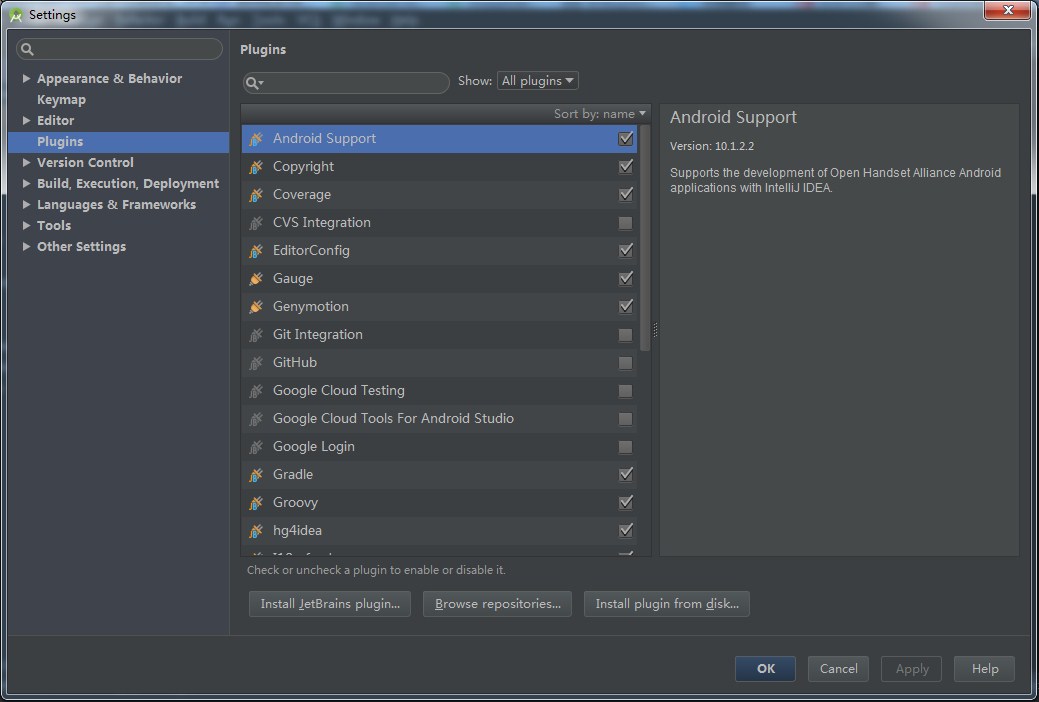
Task: Expand the Other Settings node
Action: pos(26,247)
